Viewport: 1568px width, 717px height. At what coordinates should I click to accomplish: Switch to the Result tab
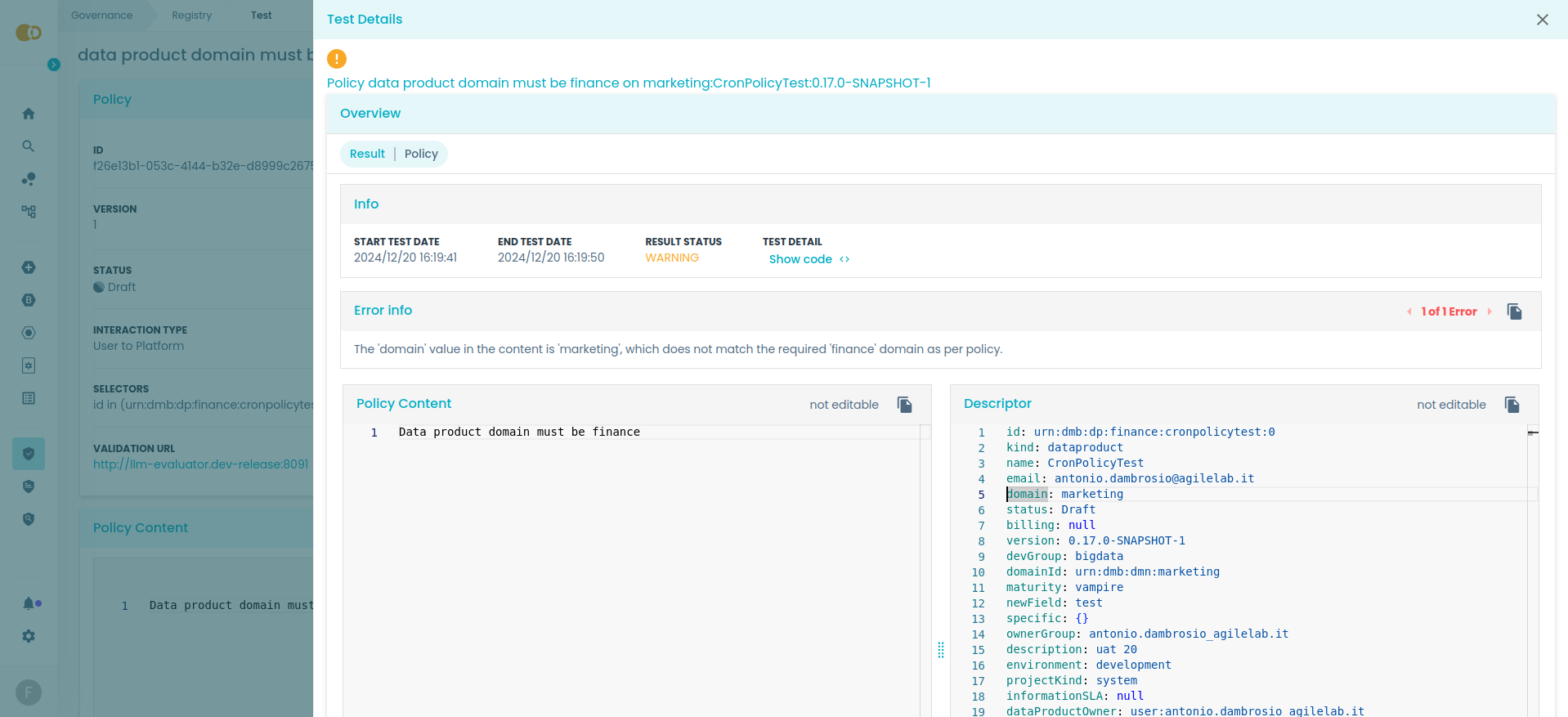[367, 154]
